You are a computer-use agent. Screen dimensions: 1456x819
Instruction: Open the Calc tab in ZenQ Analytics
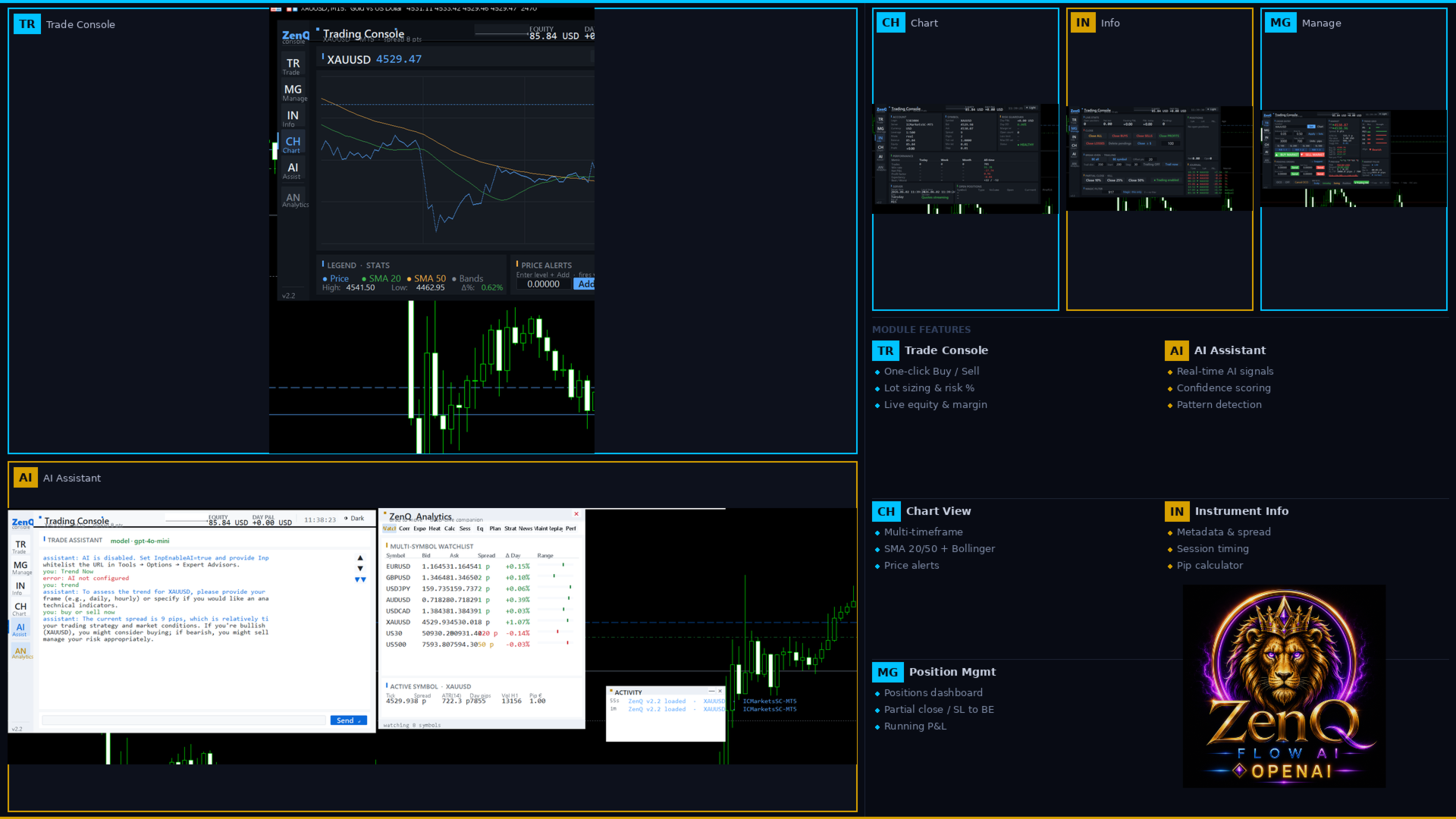[x=450, y=529]
